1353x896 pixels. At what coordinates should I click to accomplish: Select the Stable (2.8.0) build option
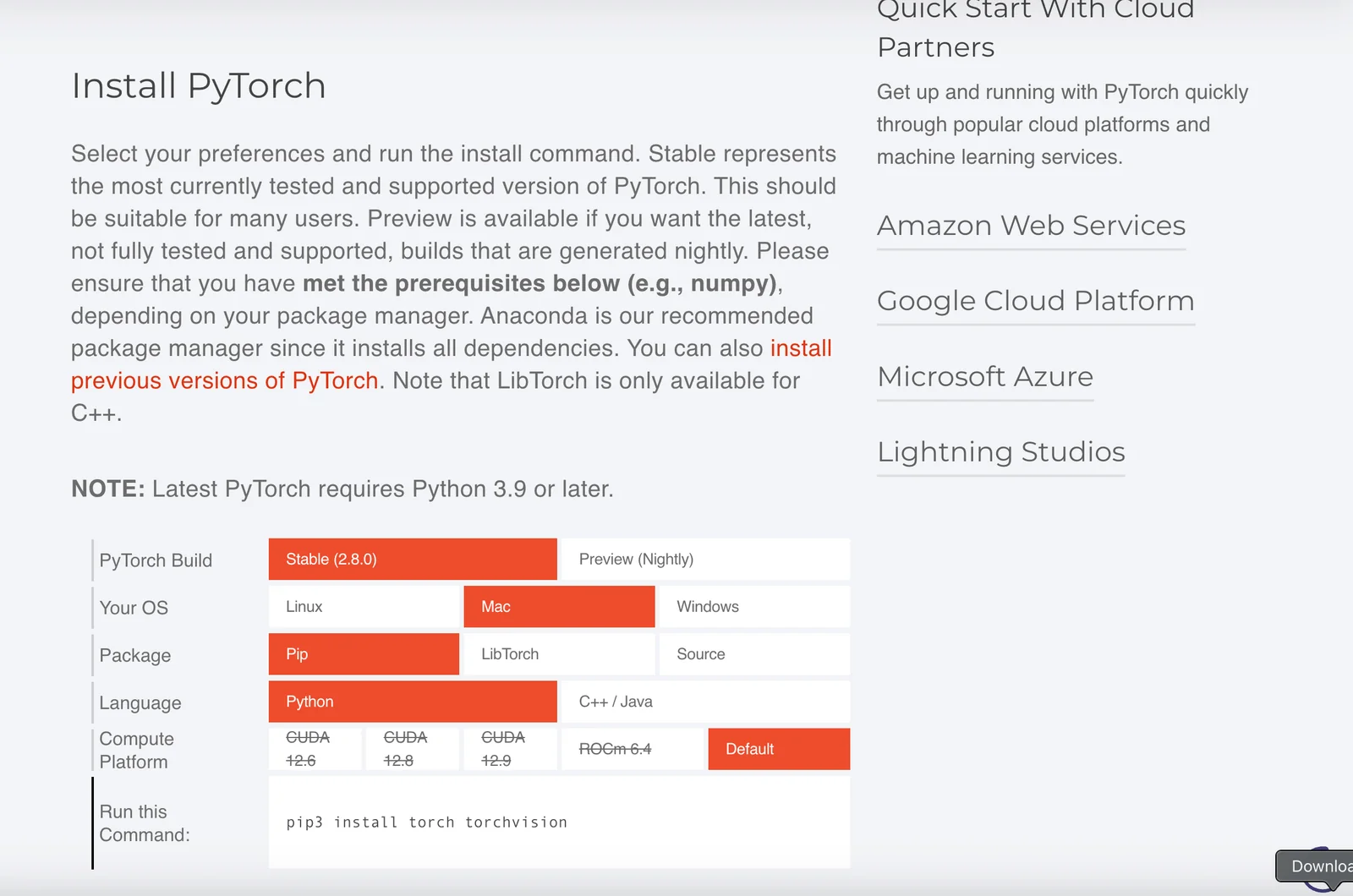pyautogui.click(x=412, y=560)
